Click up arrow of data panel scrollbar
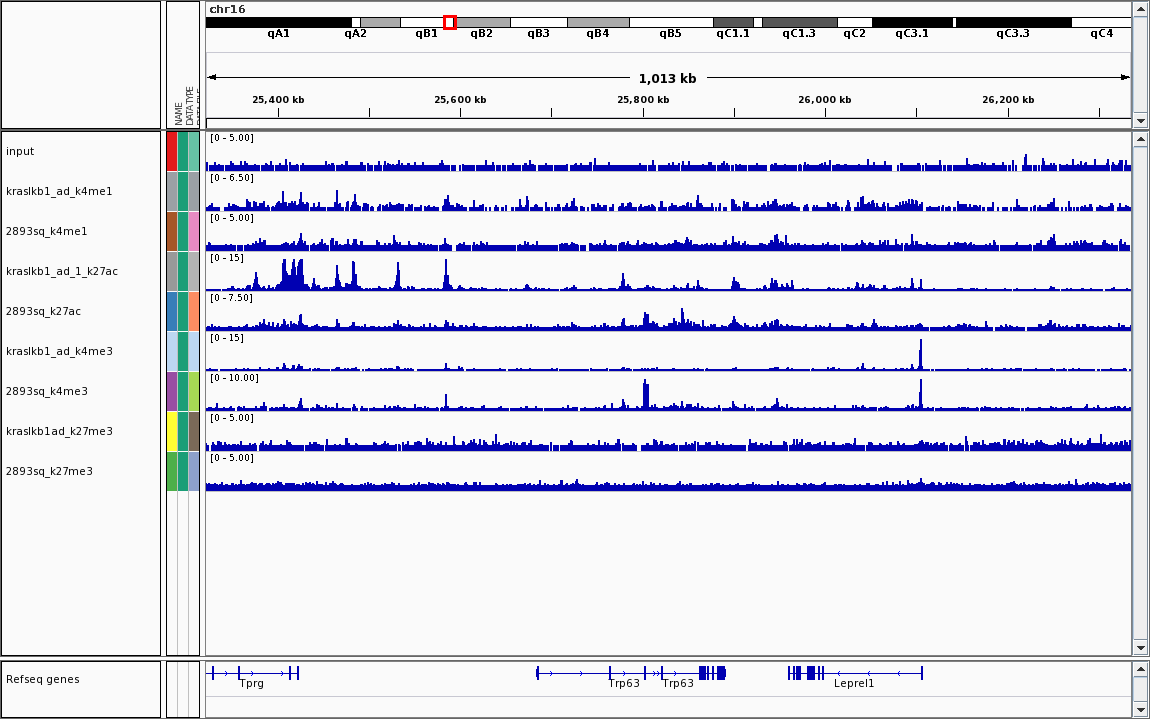 click(1140, 140)
